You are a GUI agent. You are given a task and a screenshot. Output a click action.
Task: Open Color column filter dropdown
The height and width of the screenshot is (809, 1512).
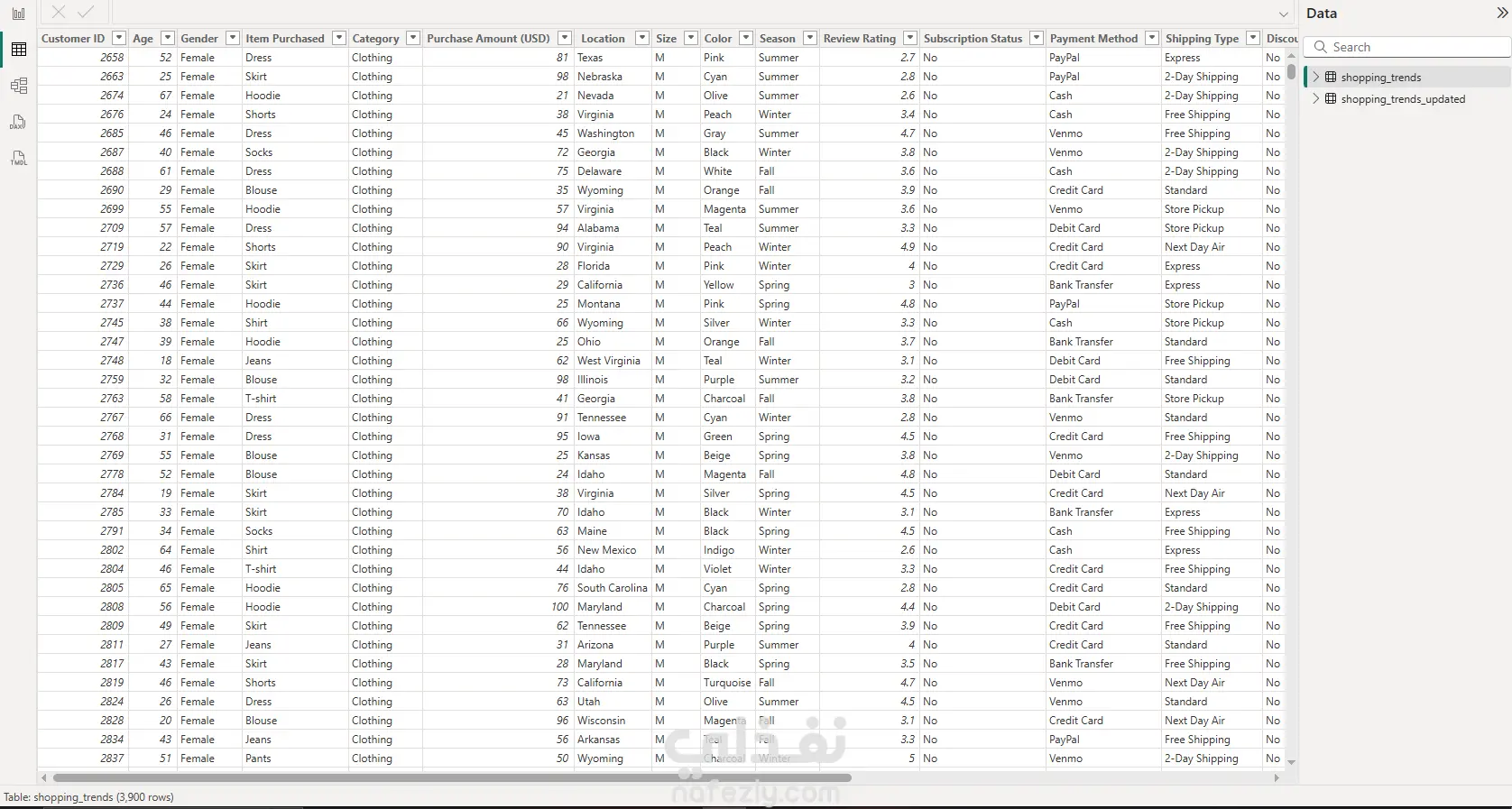[x=746, y=38]
